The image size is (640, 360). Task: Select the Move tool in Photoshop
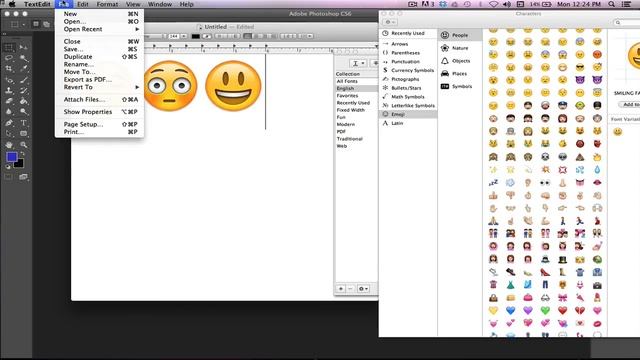pyautogui.click(x=24, y=48)
